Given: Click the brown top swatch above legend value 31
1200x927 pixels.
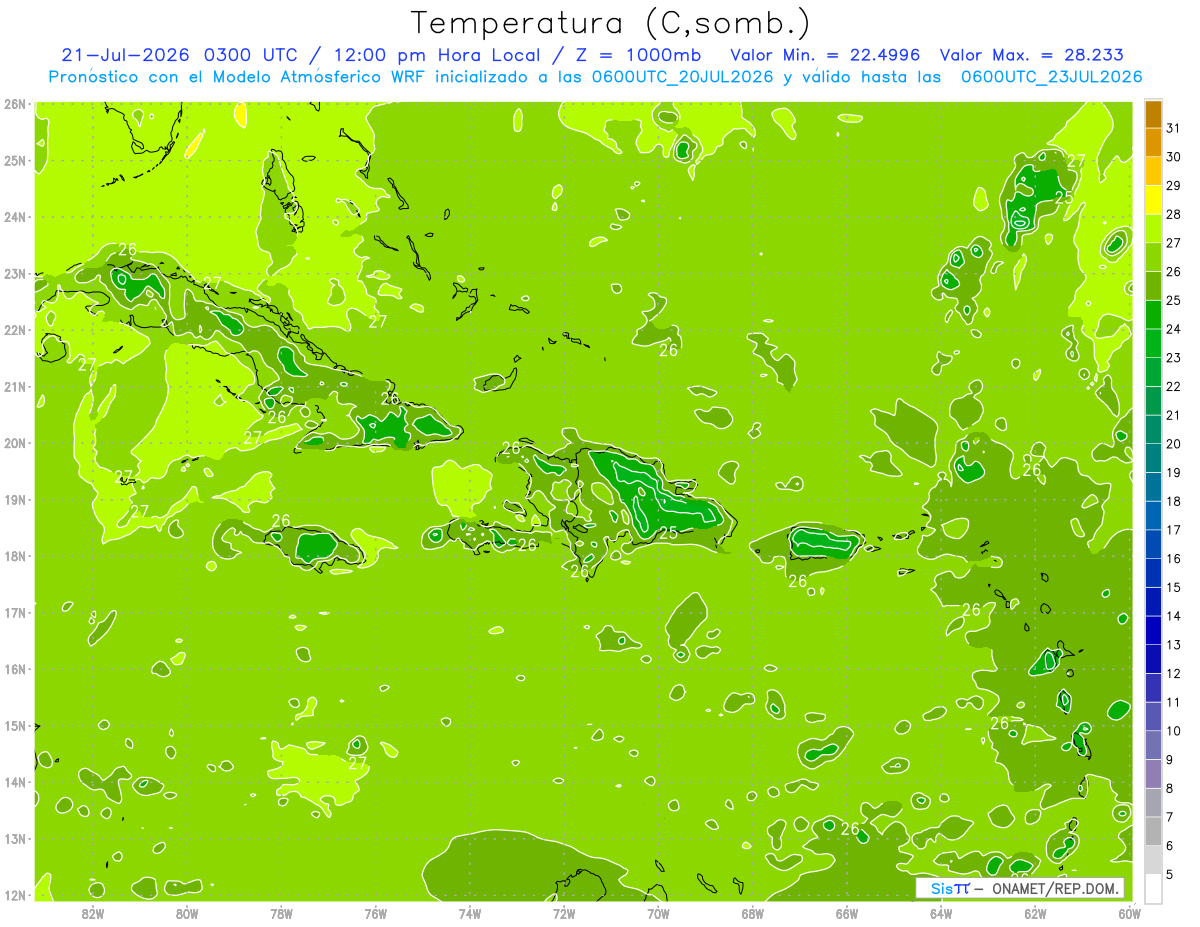Looking at the screenshot, I should tap(1153, 114).
